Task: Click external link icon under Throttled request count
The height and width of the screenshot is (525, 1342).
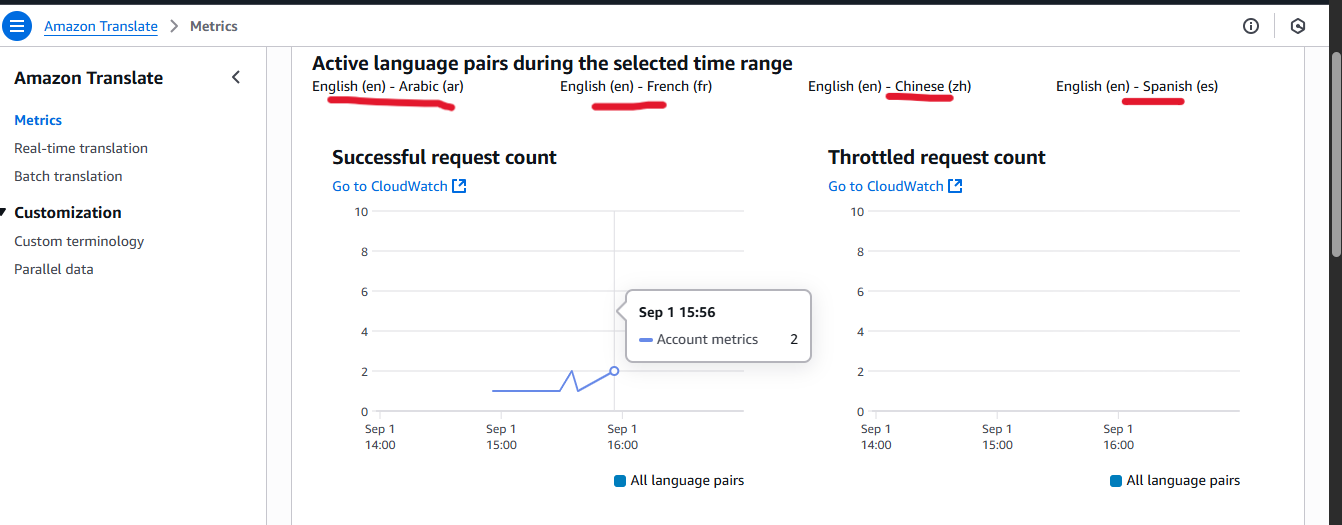Action: [955, 186]
